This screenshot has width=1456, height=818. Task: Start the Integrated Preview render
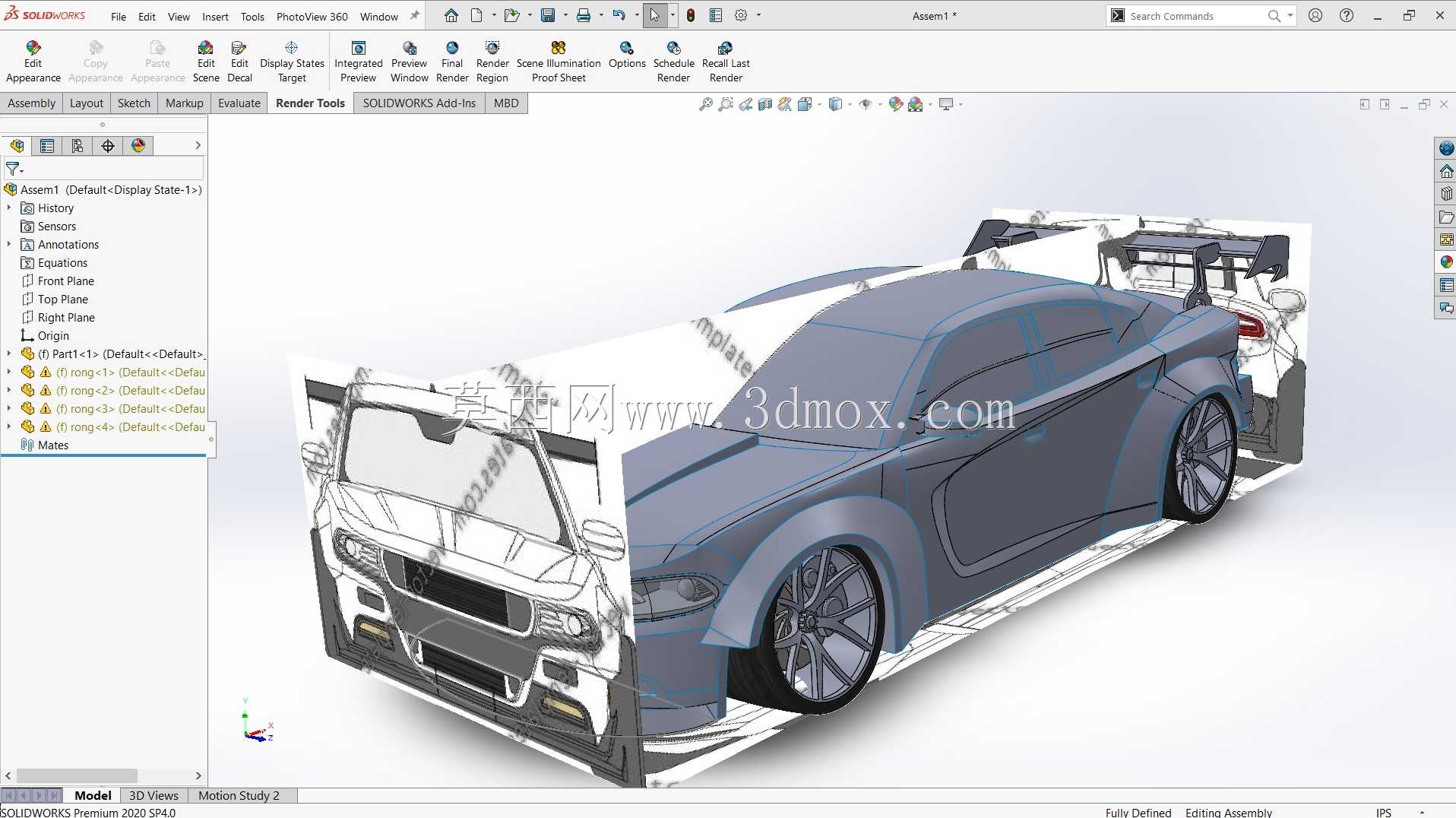click(x=358, y=62)
